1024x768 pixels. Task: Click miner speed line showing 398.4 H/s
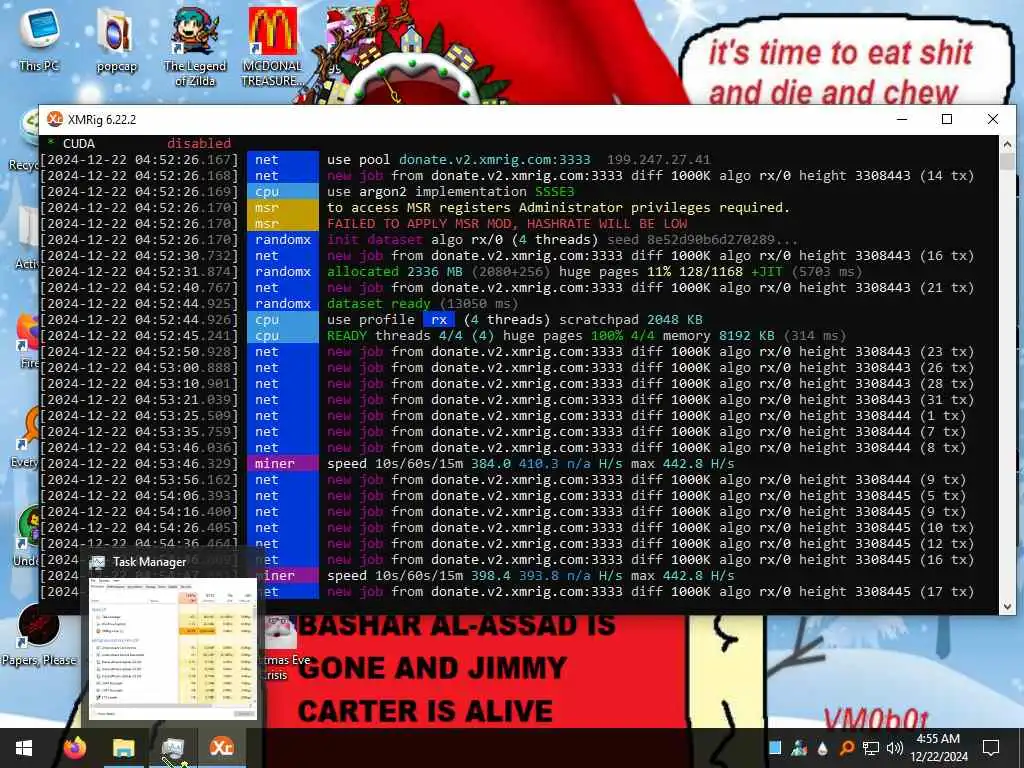coord(530,575)
